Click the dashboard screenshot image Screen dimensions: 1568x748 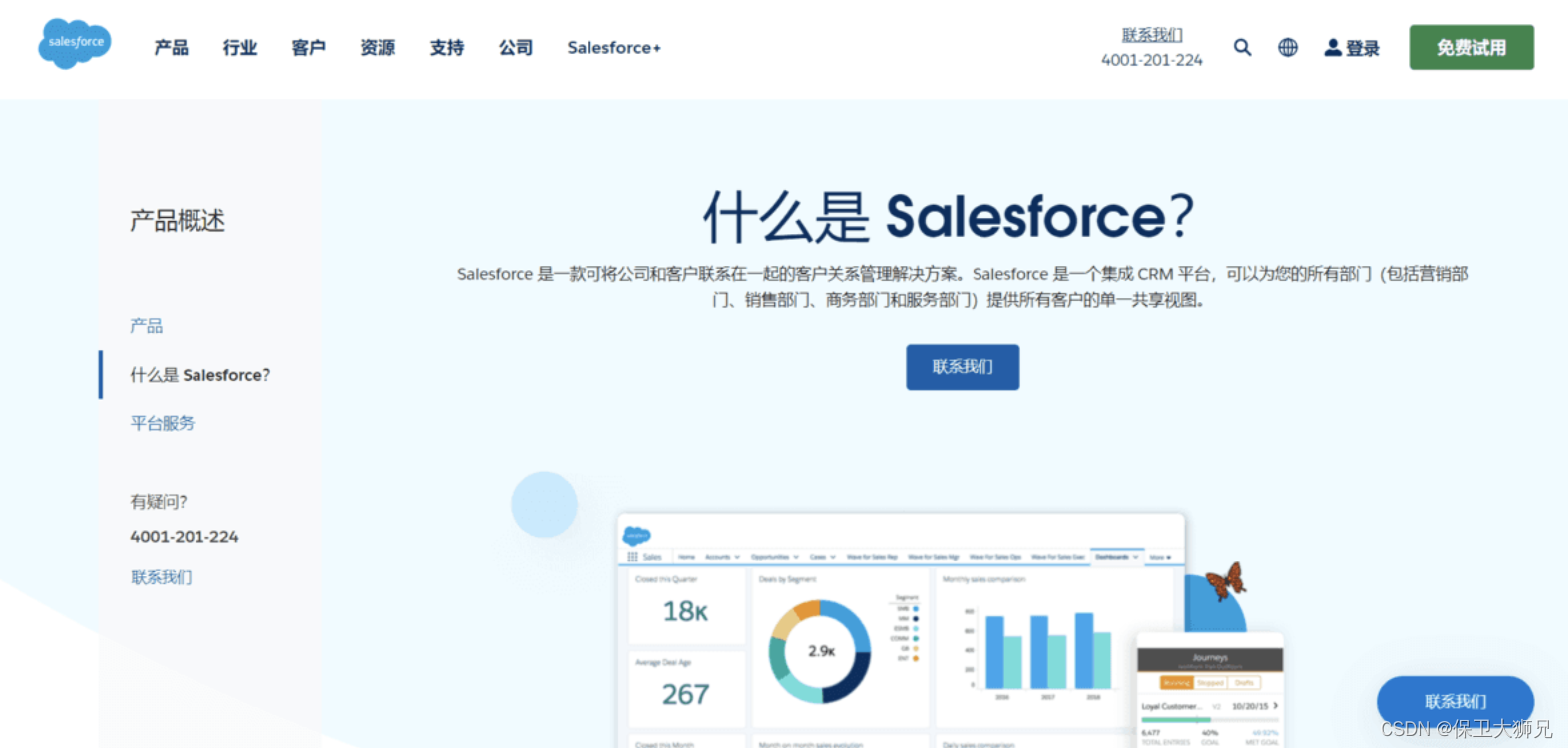coord(902,630)
